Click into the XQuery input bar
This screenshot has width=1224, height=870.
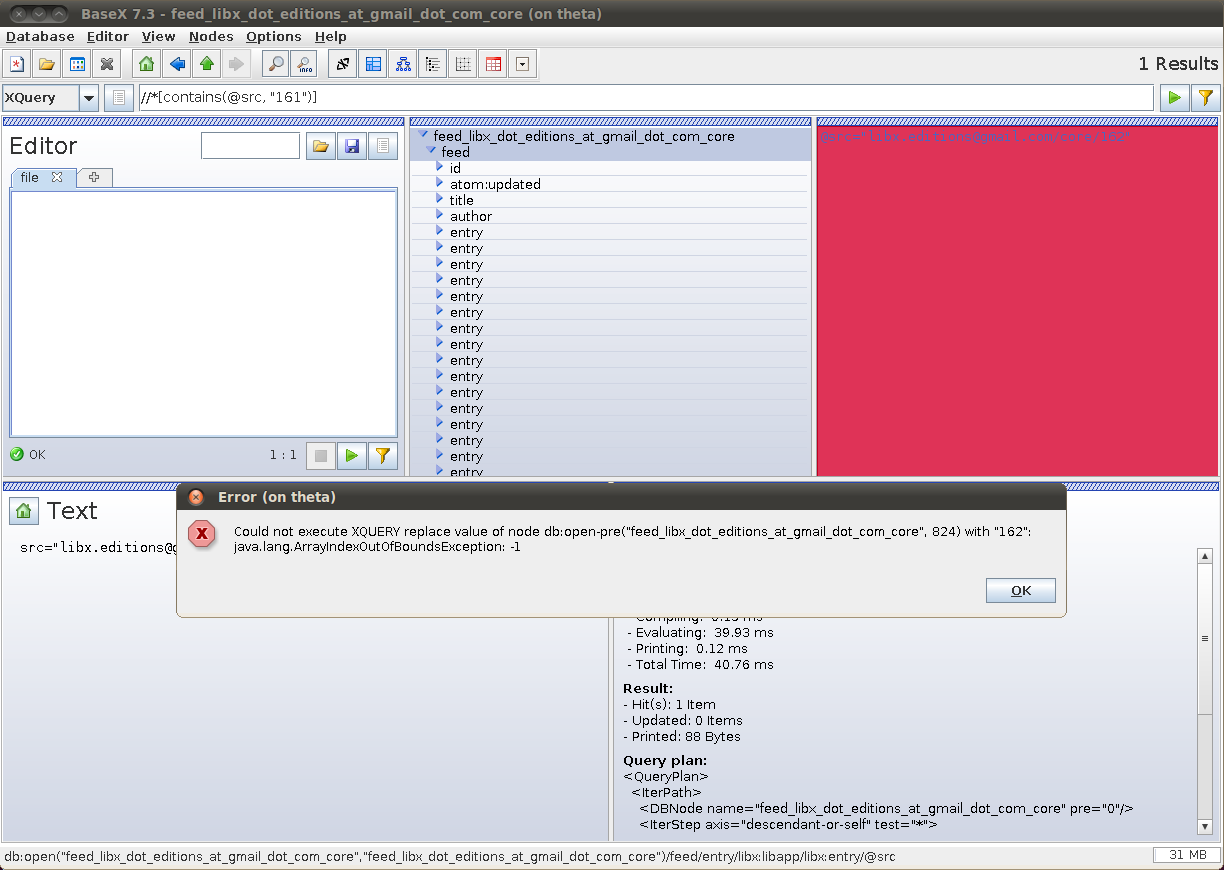pos(645,97)
